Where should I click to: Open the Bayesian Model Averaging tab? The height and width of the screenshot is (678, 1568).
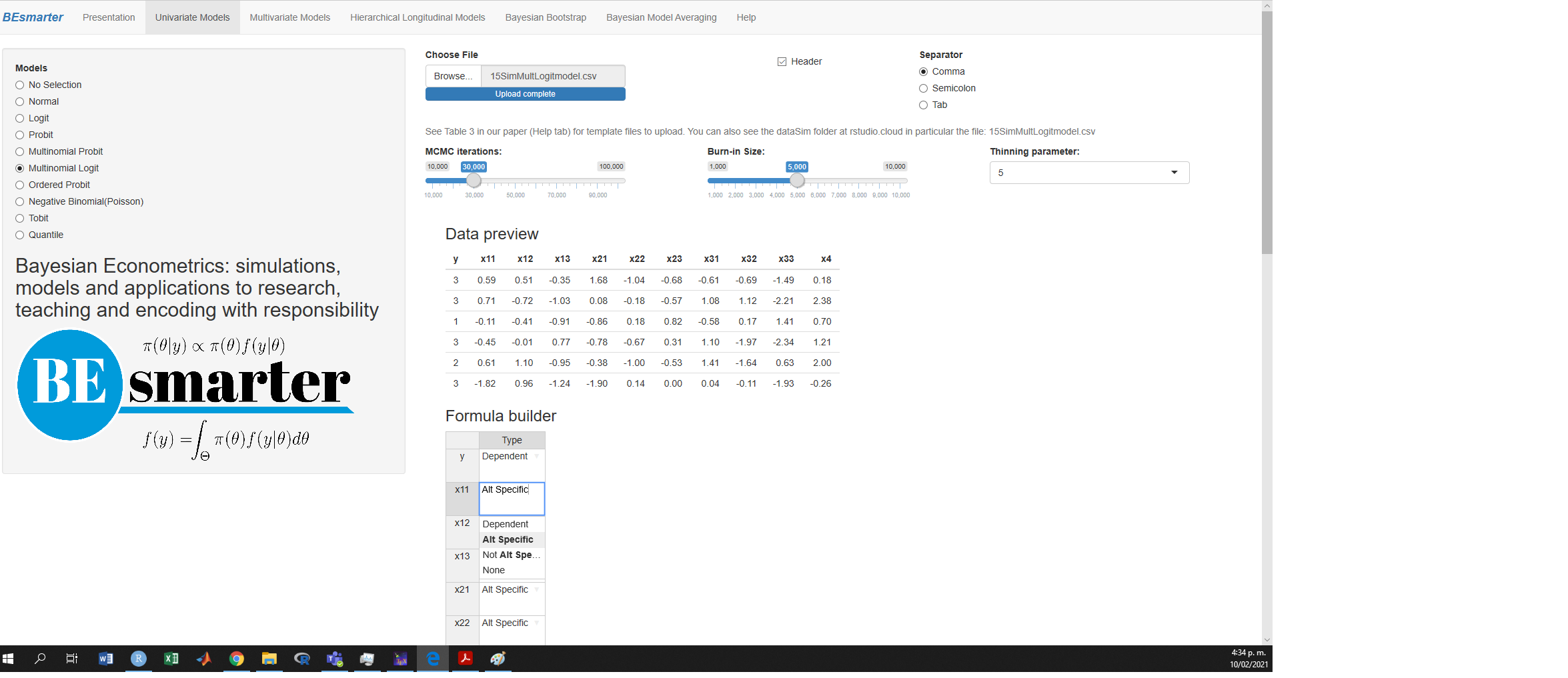pyautogui.click(x=660, y=17)
